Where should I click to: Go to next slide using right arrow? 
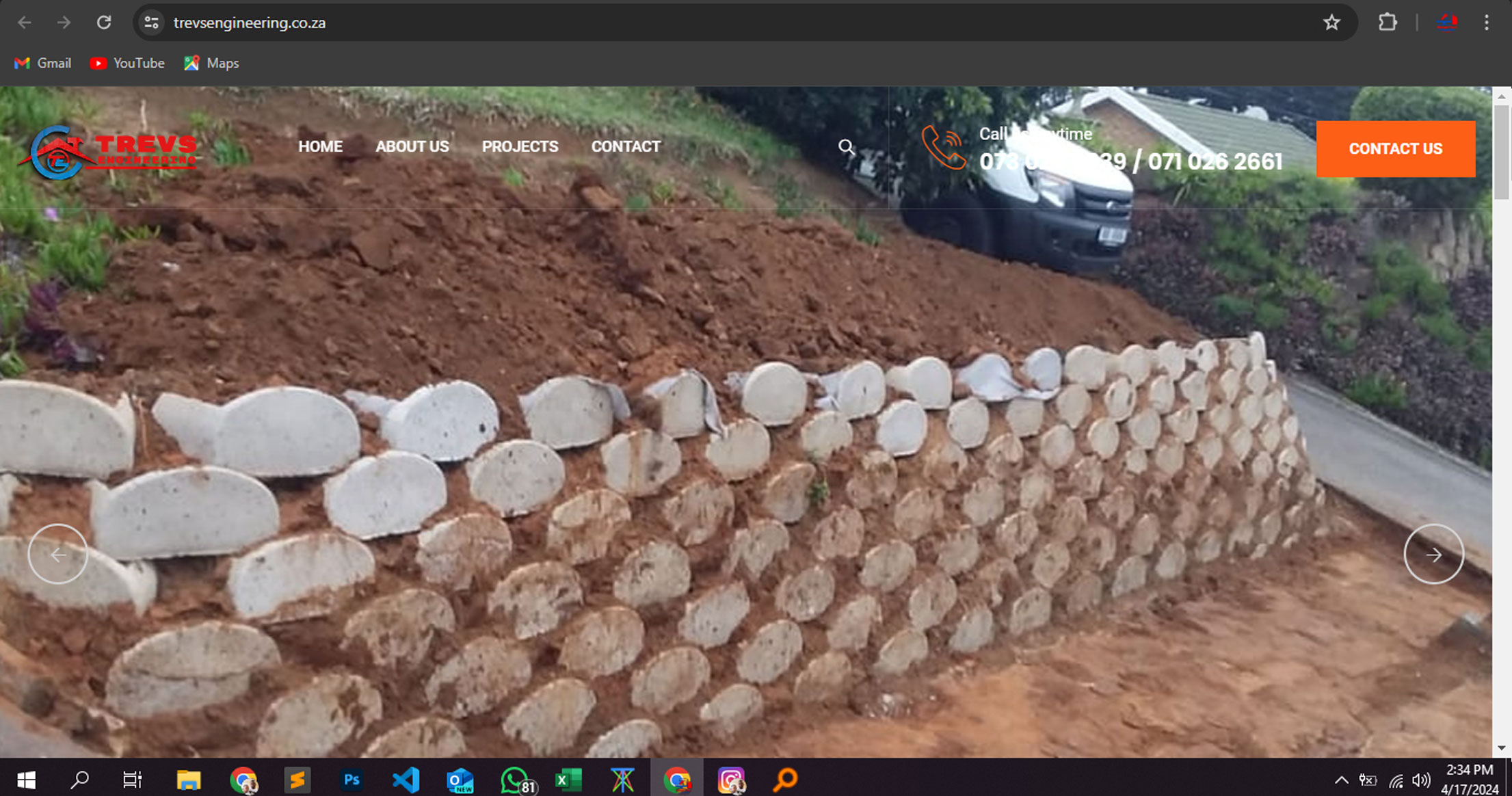pos(1433,554)
